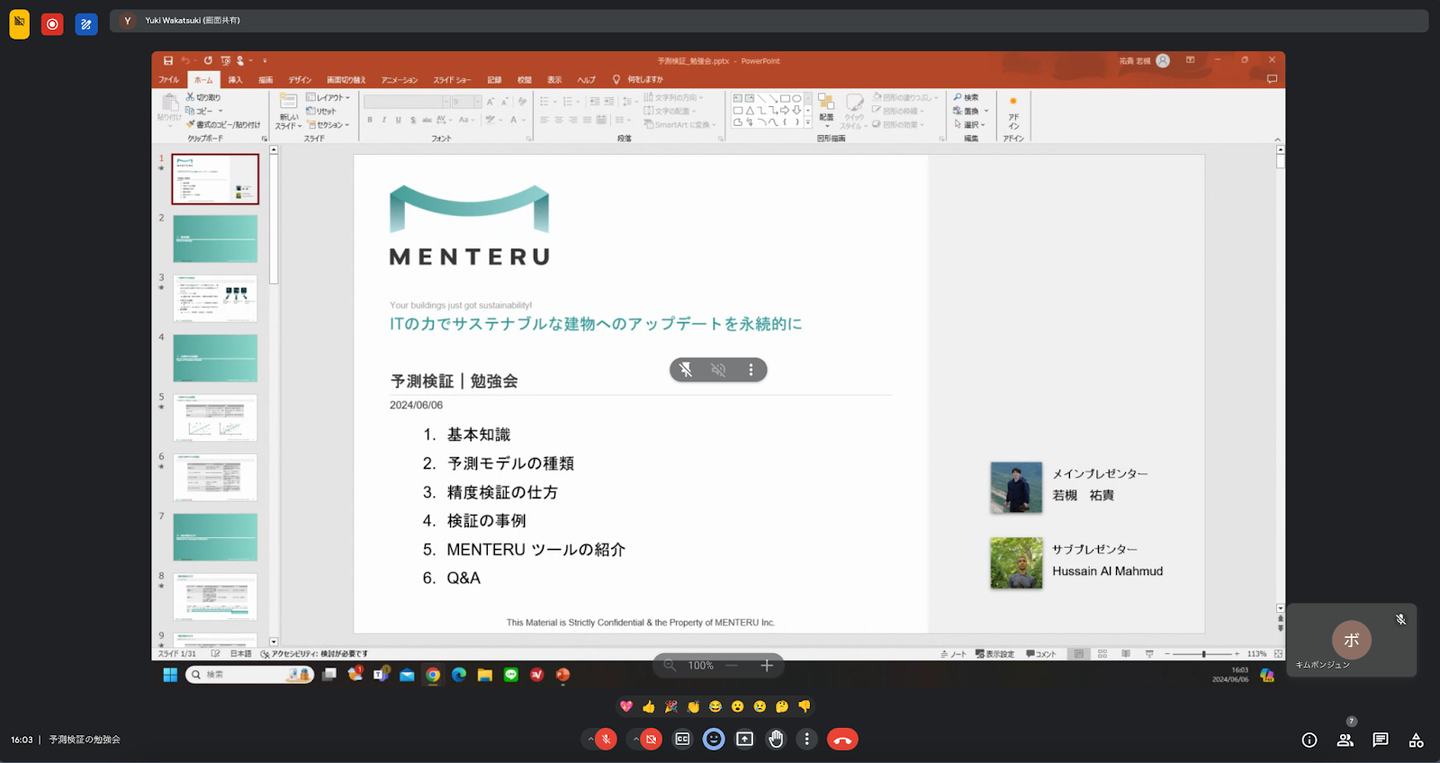
Task: Raise your hand in the meeting
Action: (x=775, y=739)
